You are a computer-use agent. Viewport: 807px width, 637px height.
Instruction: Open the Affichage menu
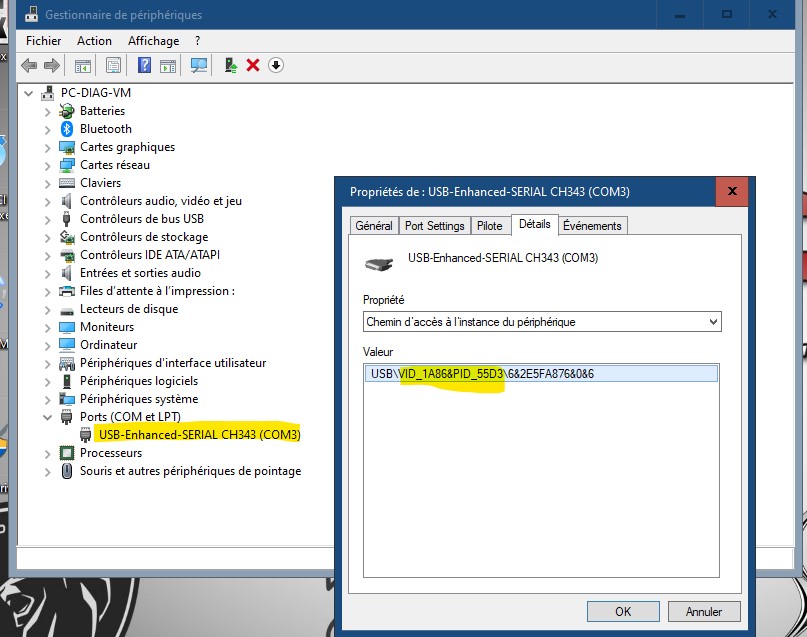[x=153, y=41]
